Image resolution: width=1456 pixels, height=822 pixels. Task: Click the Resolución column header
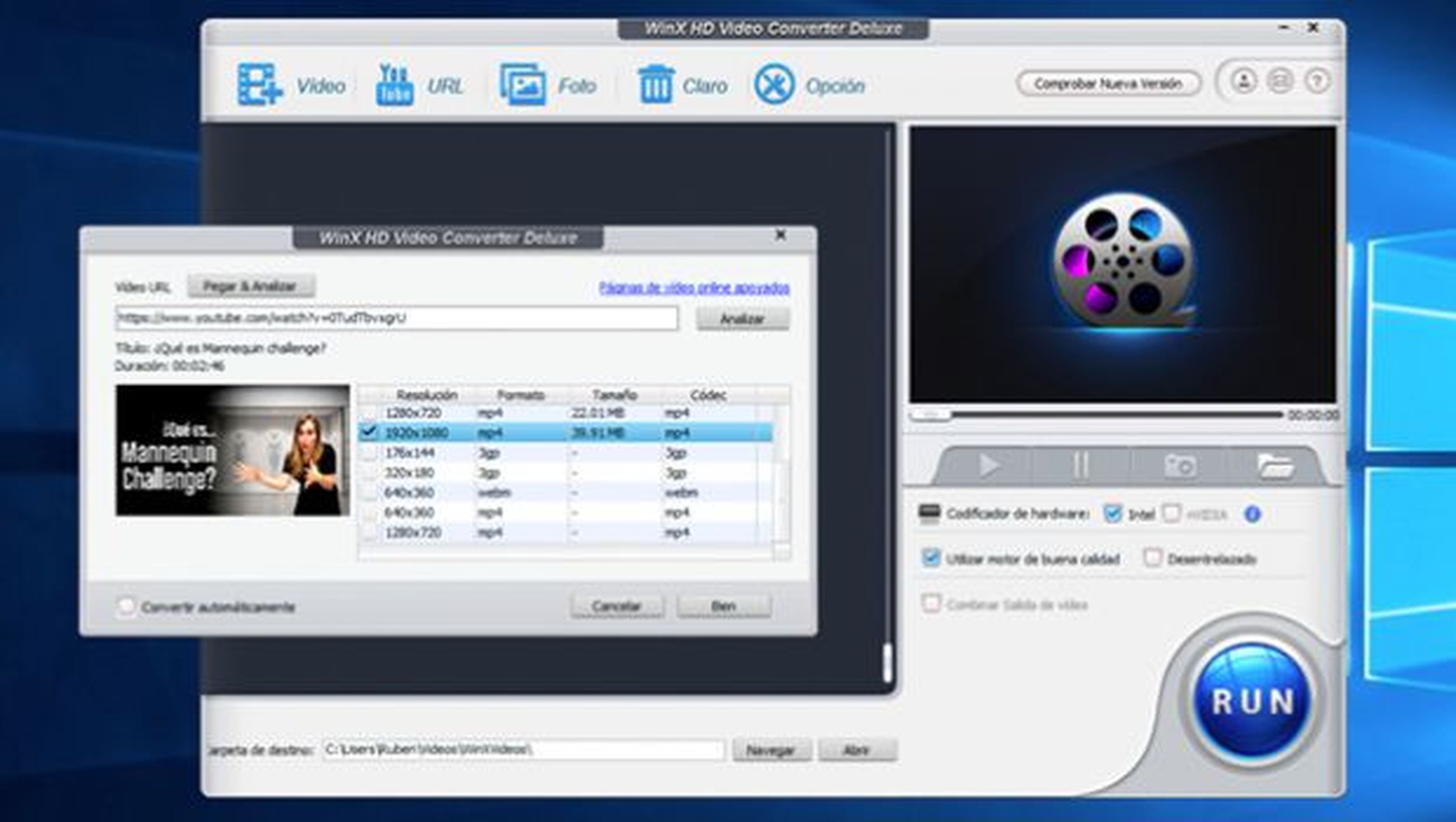click(427, 395)
